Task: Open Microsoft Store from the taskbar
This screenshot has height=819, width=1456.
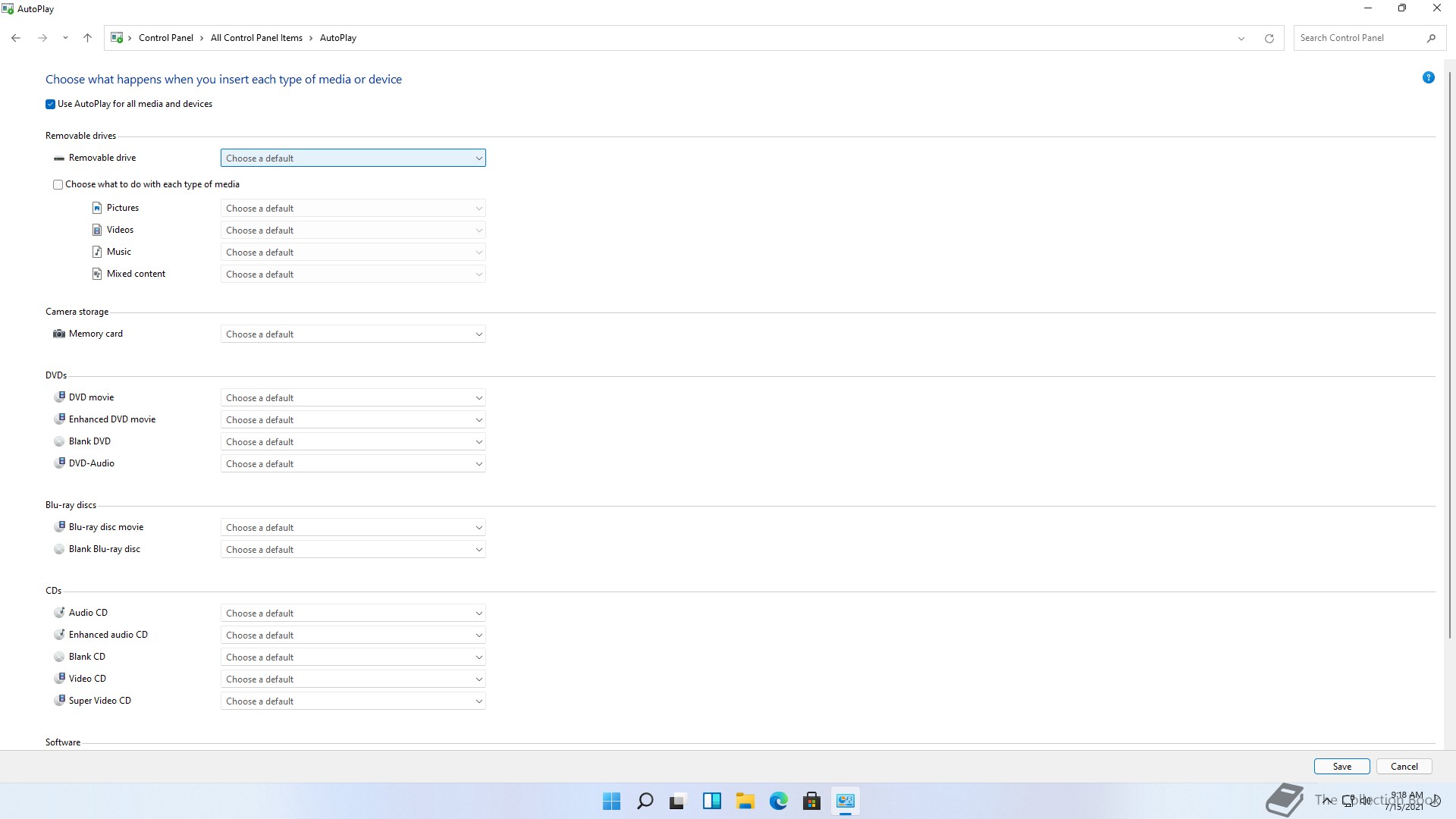Action: coord(811,801)
